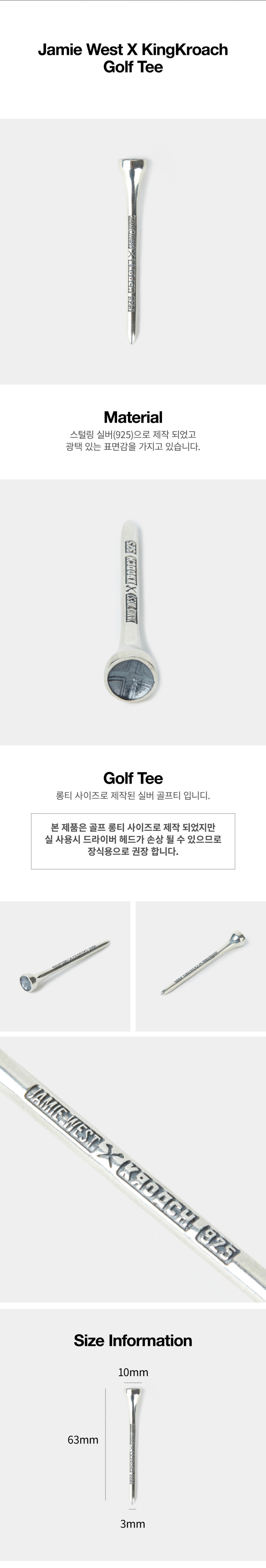Click the Material heading
This screenshot has width=266, height=1568.
coord(133,417)
